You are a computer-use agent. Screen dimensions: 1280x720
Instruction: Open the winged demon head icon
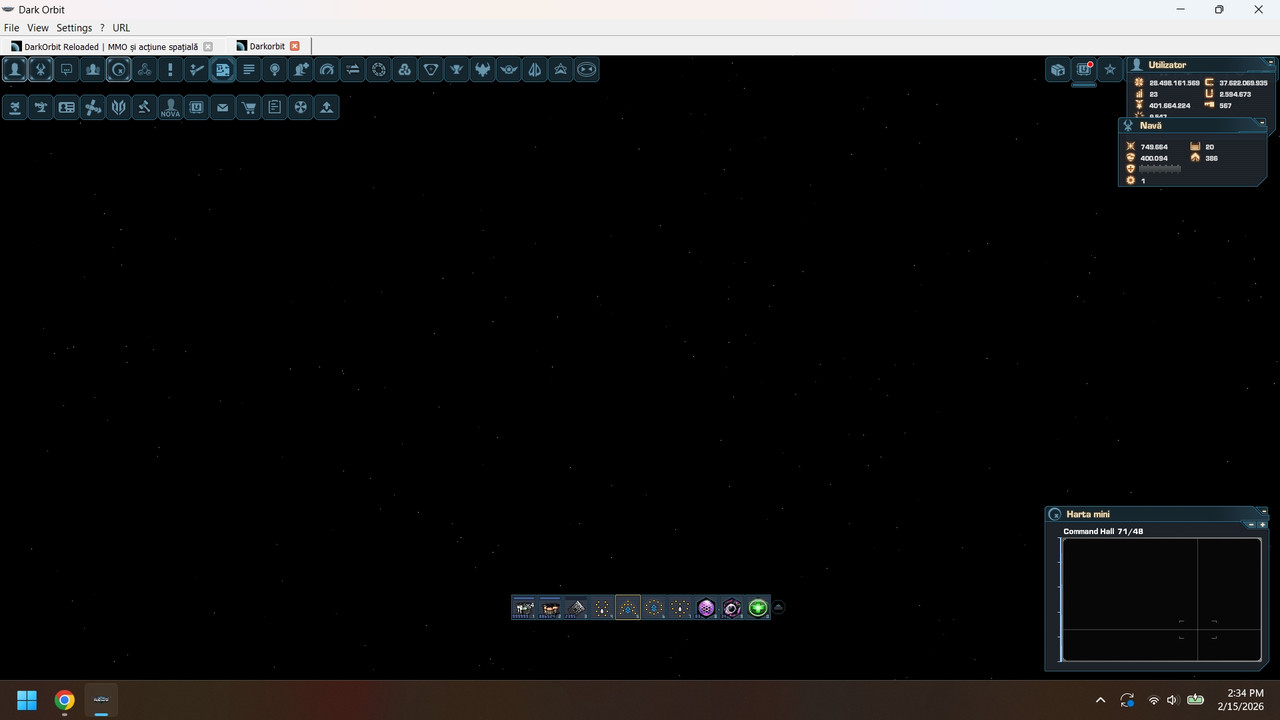pyautogui.click(x=483, y=69)
